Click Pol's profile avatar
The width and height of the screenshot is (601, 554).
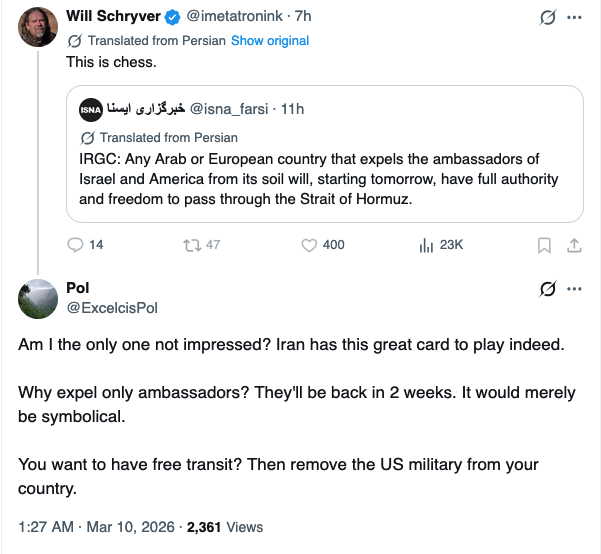38,297
